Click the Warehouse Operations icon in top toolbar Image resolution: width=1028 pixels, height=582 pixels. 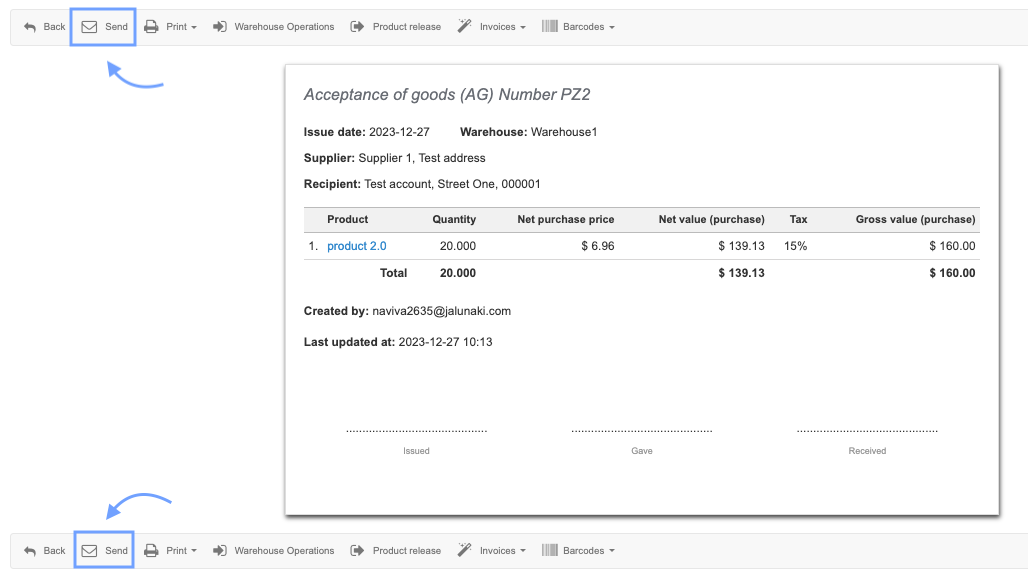(x=220, y=27)
